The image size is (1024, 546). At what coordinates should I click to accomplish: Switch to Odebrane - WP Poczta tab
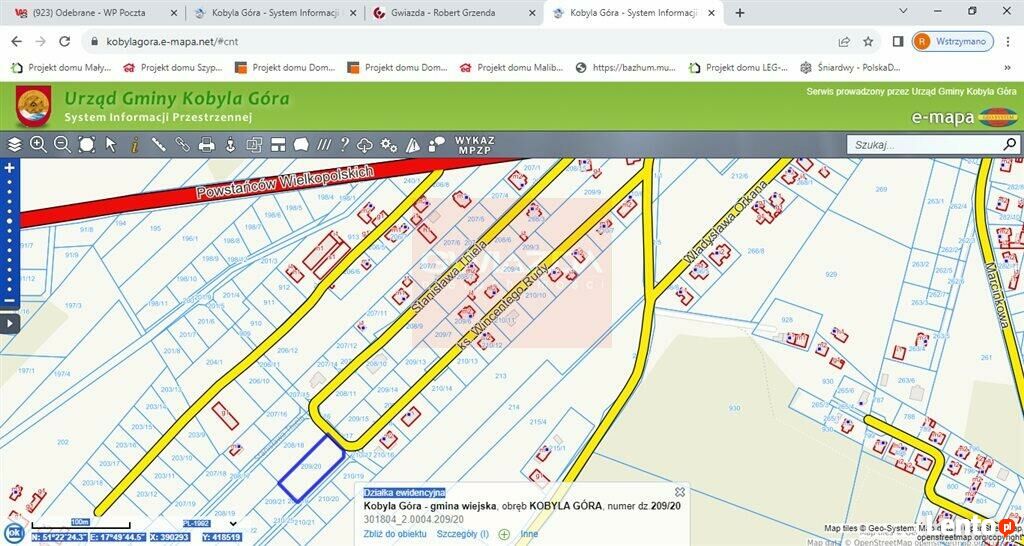tap(90, 13)
